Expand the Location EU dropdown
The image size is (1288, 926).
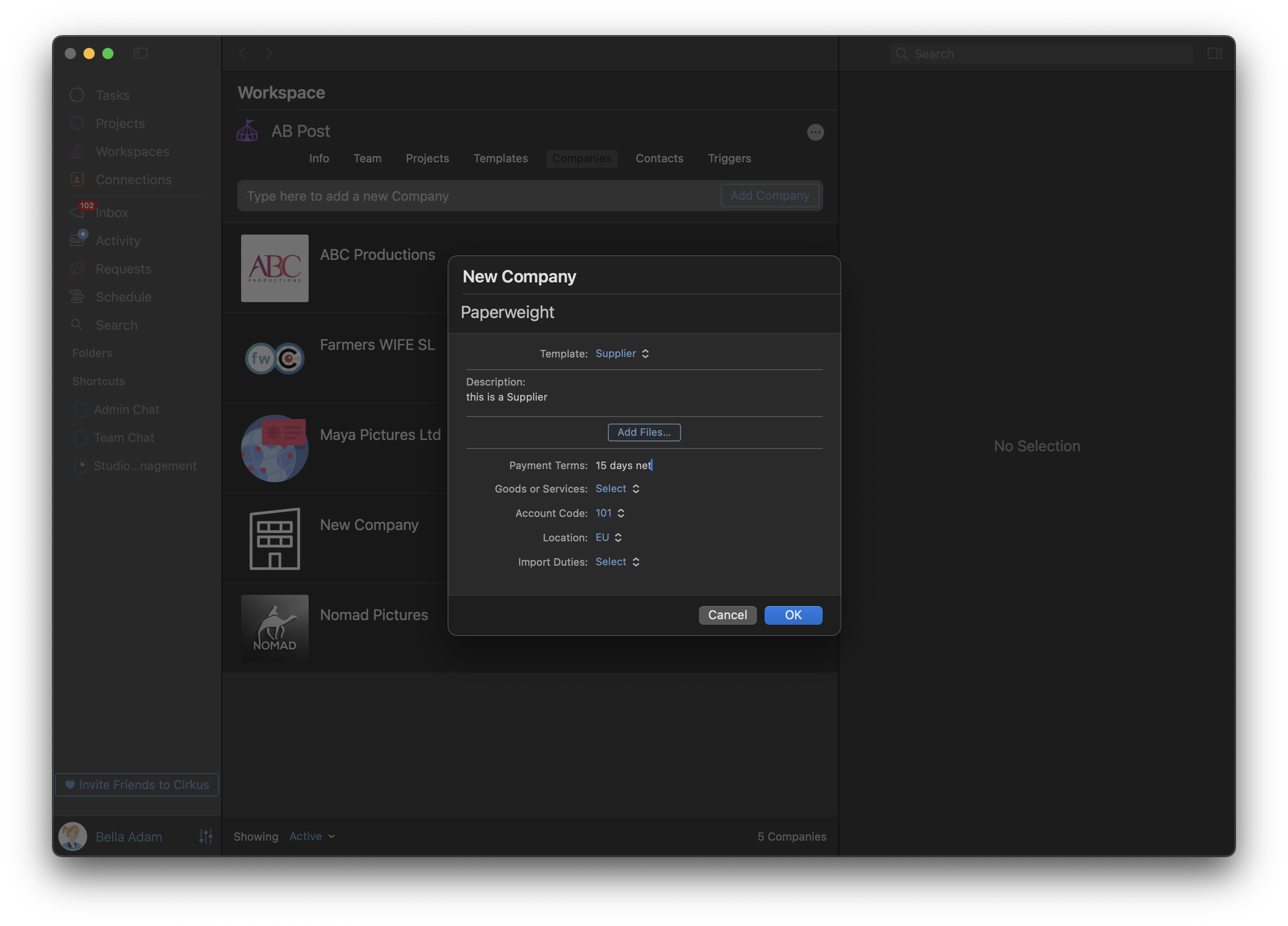click(608, 538)
